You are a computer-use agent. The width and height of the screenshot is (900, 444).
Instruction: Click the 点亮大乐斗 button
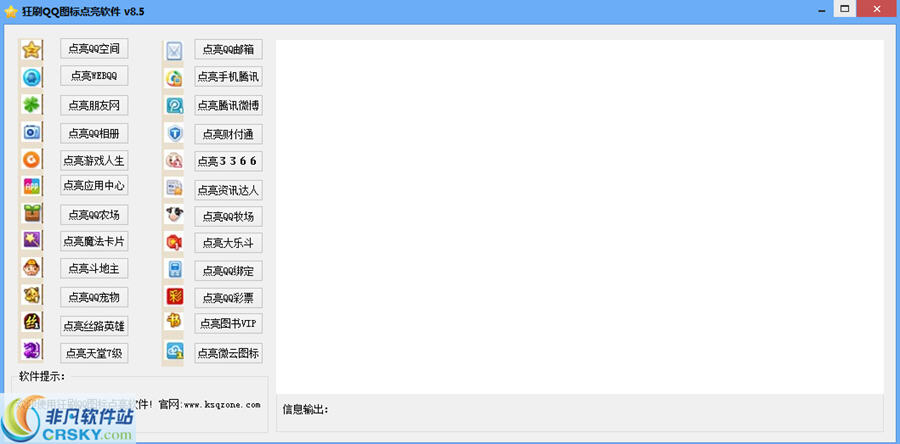coord(228,243)
